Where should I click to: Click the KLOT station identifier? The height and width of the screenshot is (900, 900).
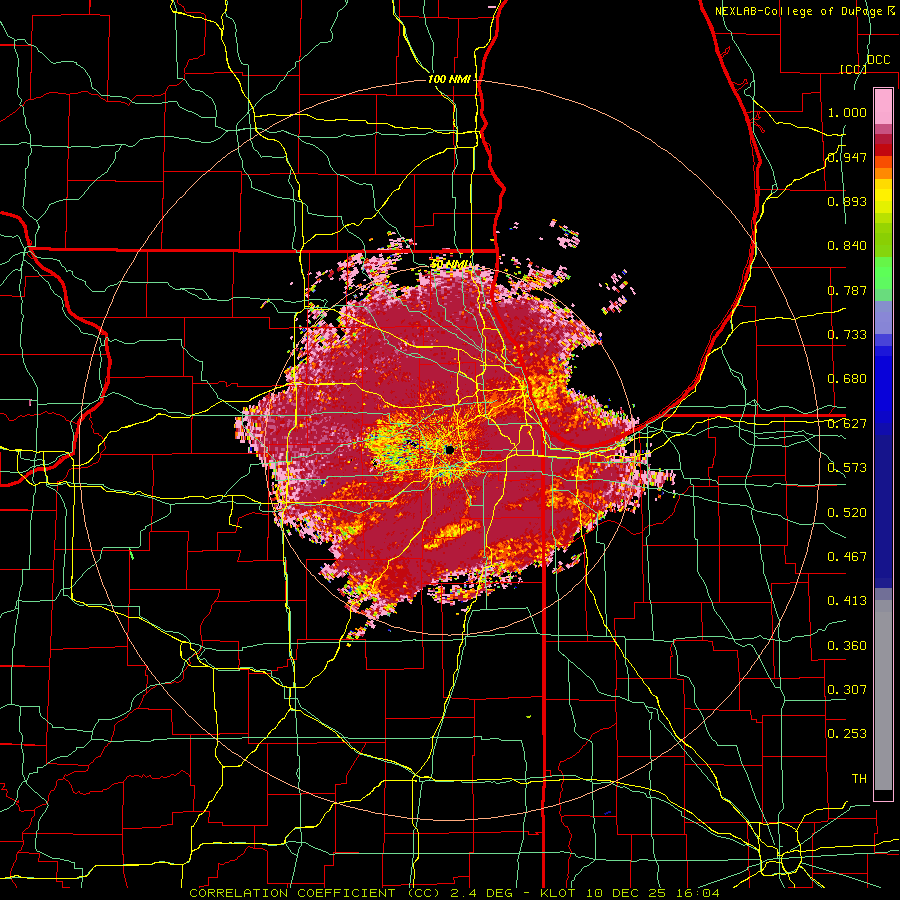[560, 893]
